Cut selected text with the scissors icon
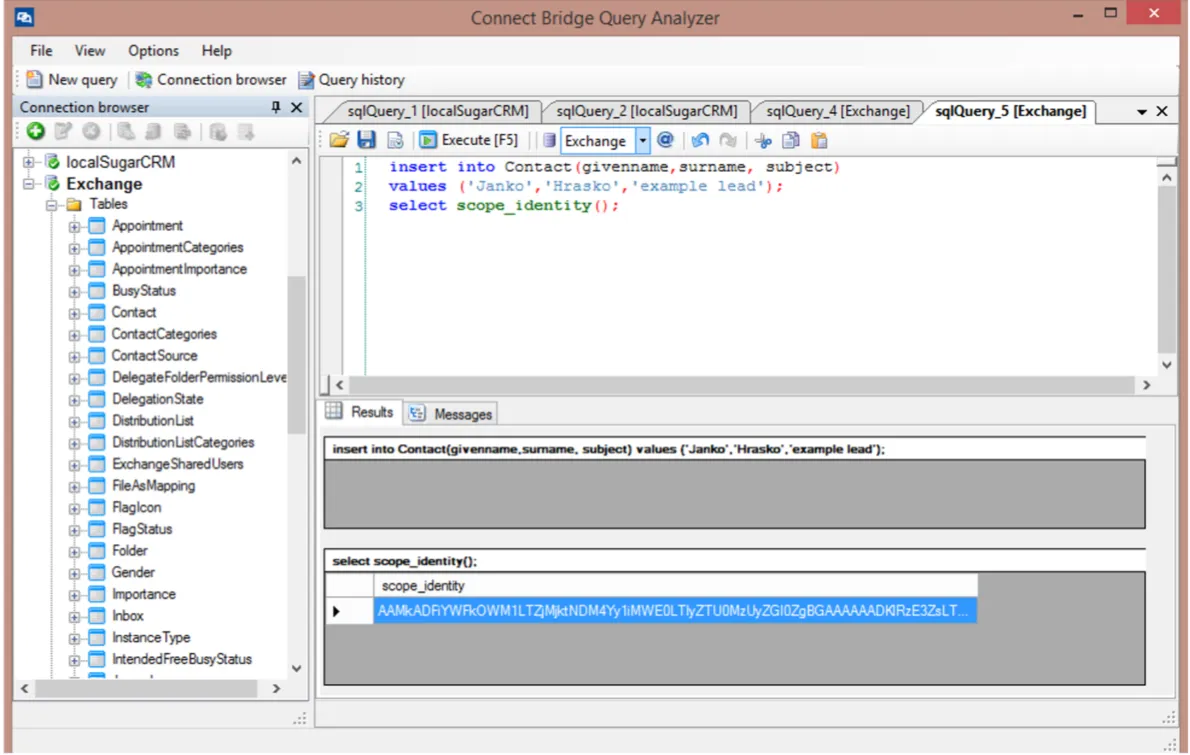1190x755 pixels. pyautogui.click(x=763, y=140)
